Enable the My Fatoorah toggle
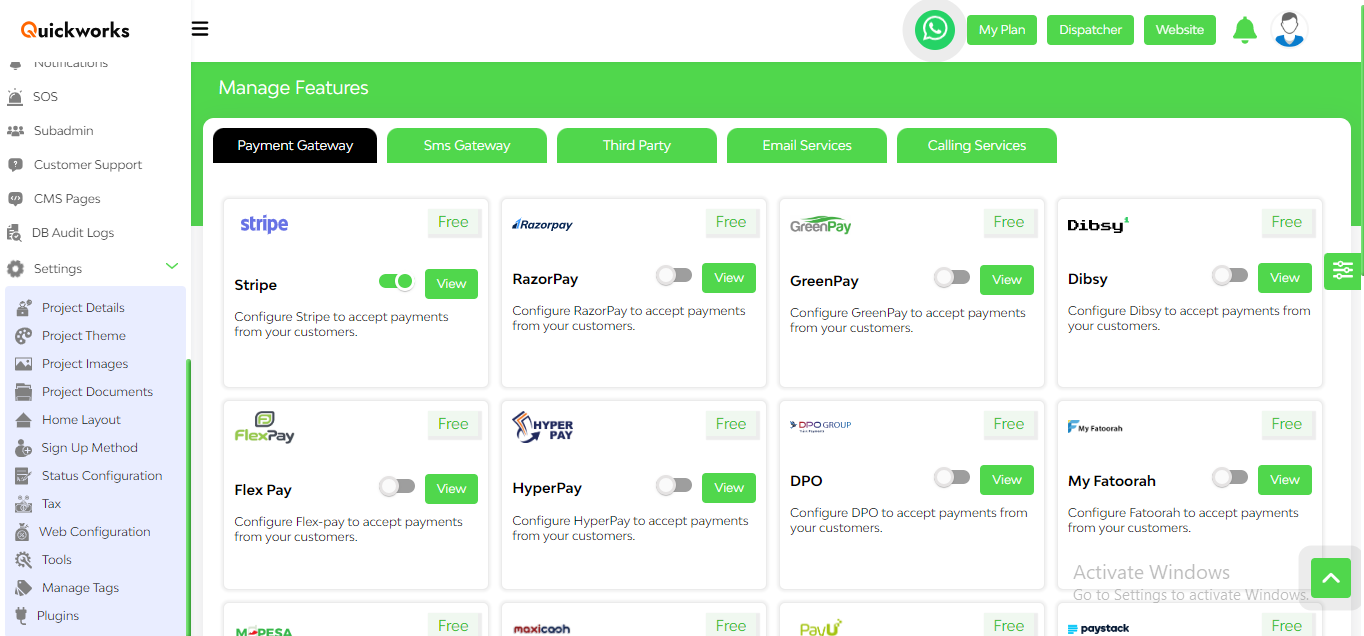 coord(1230,477)
